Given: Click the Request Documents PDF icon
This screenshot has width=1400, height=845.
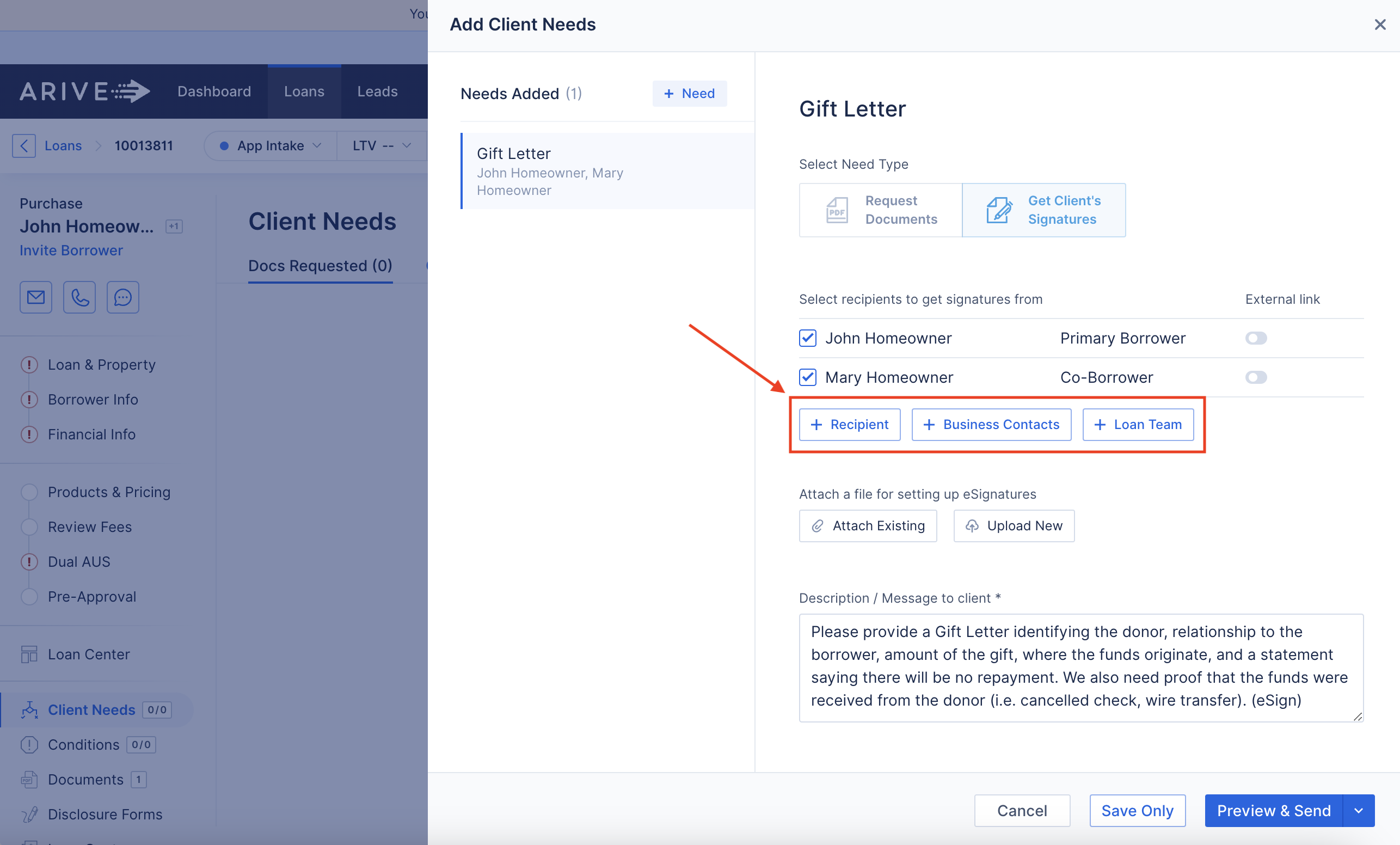Looking at the screenshot, I should 837,210.
